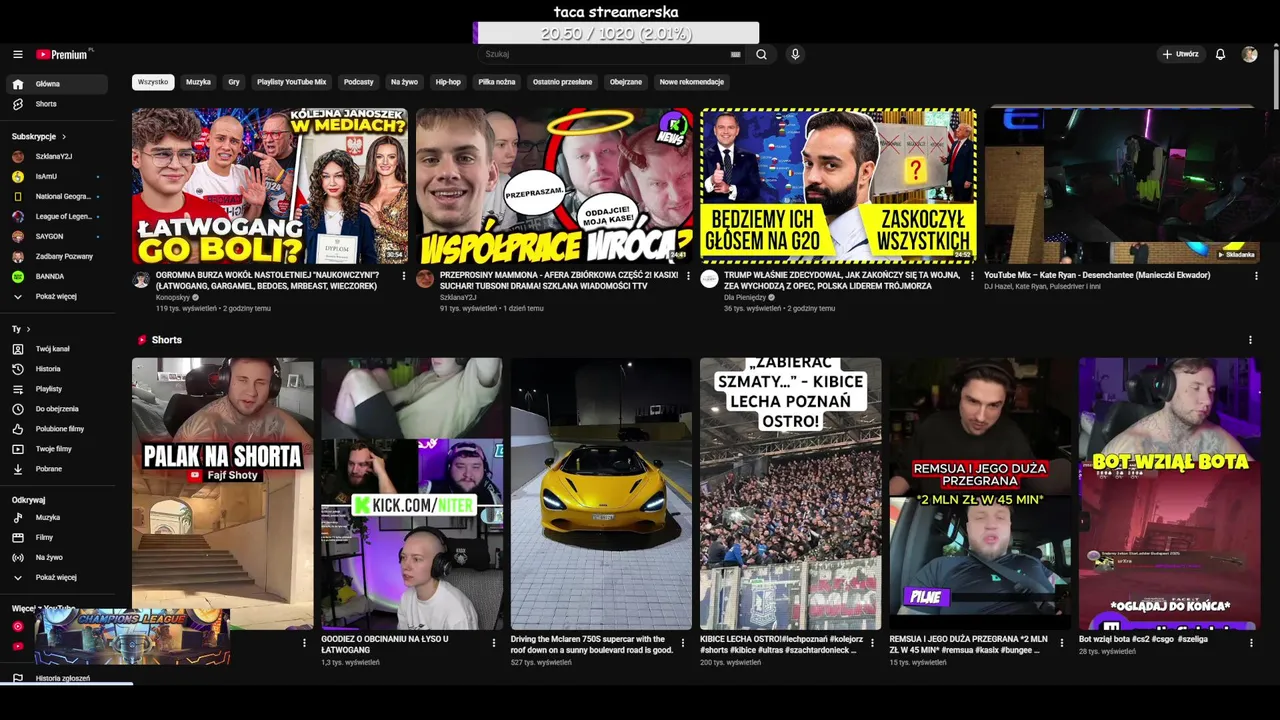Open Shorts from the sidebar
The width and height of the screenshot is (1280, 720).
(x=57, y=104)
